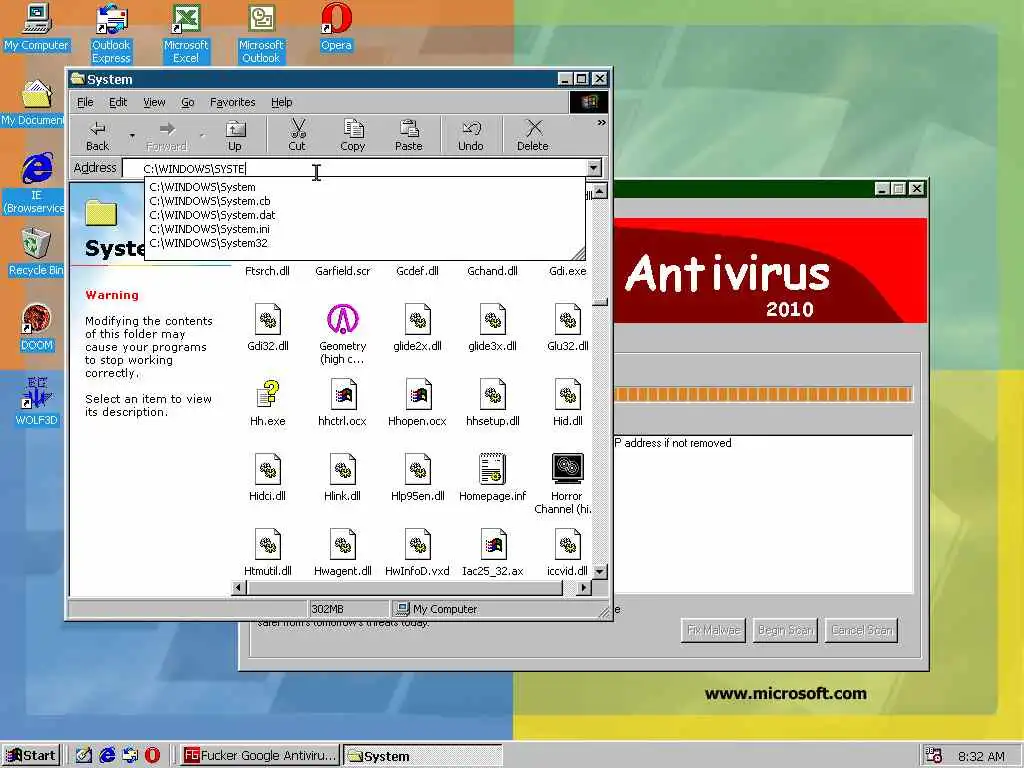
Task: Click the Cut scissors icon
Action: pyautogui.click(x=297, y=128)
